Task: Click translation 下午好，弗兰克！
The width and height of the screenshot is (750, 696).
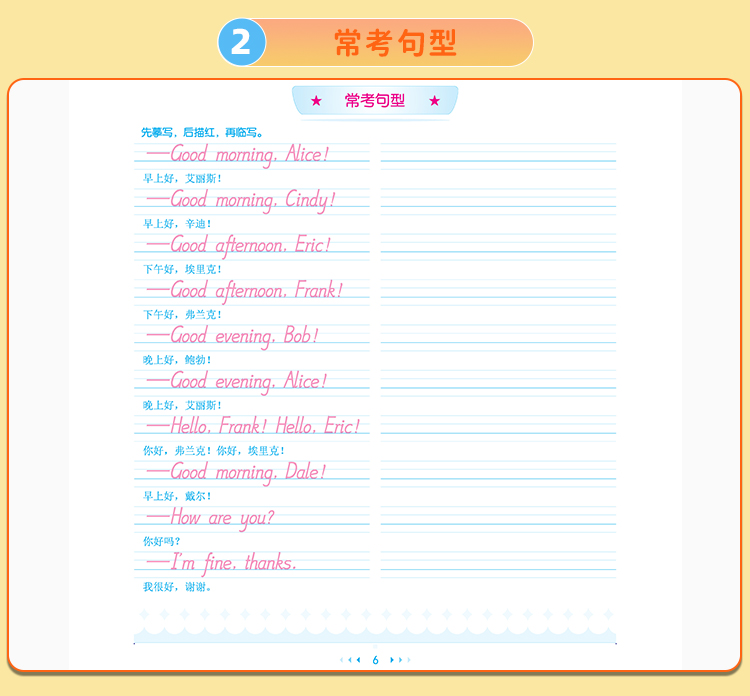Action: 183,315
